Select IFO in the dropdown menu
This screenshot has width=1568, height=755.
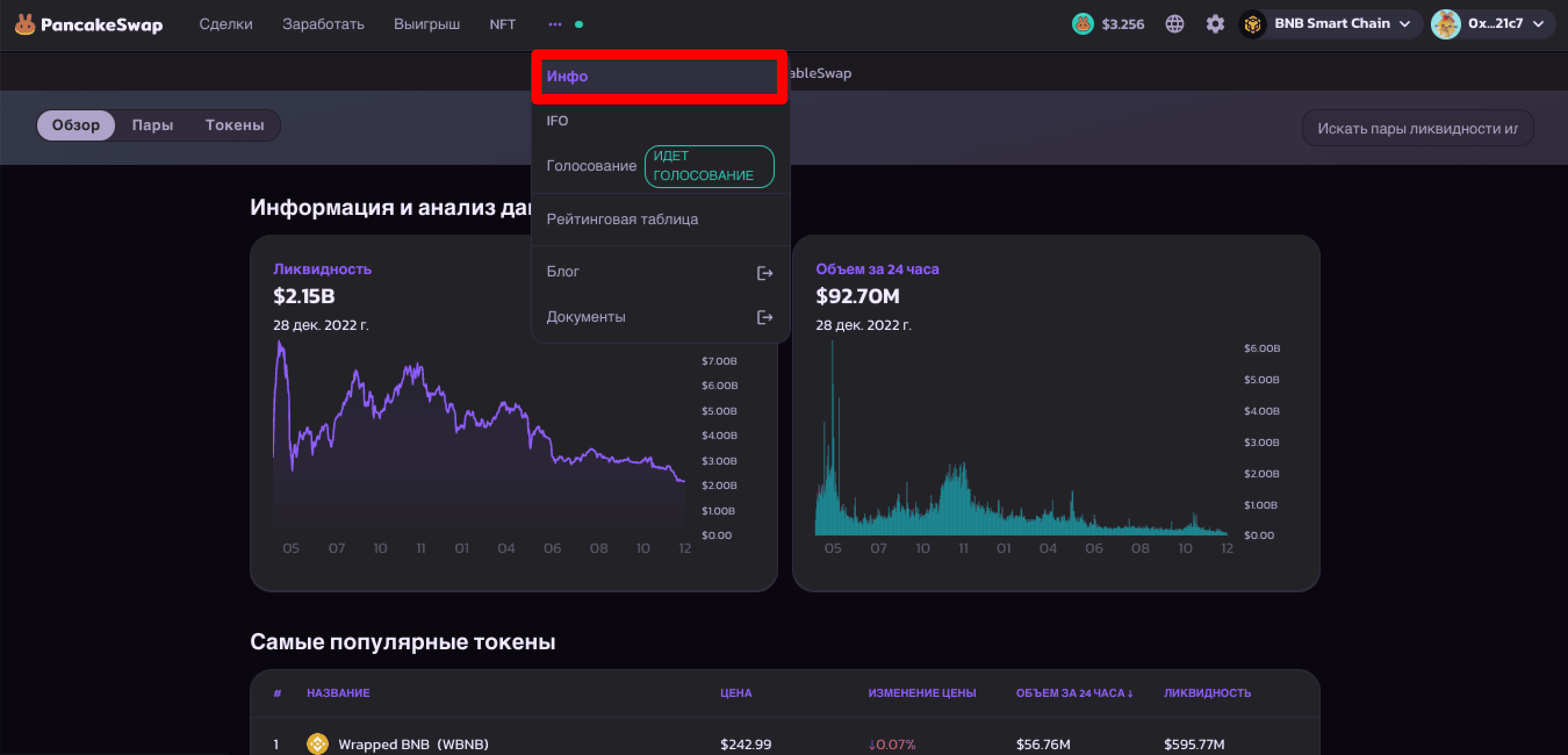[x=660, y=121]
